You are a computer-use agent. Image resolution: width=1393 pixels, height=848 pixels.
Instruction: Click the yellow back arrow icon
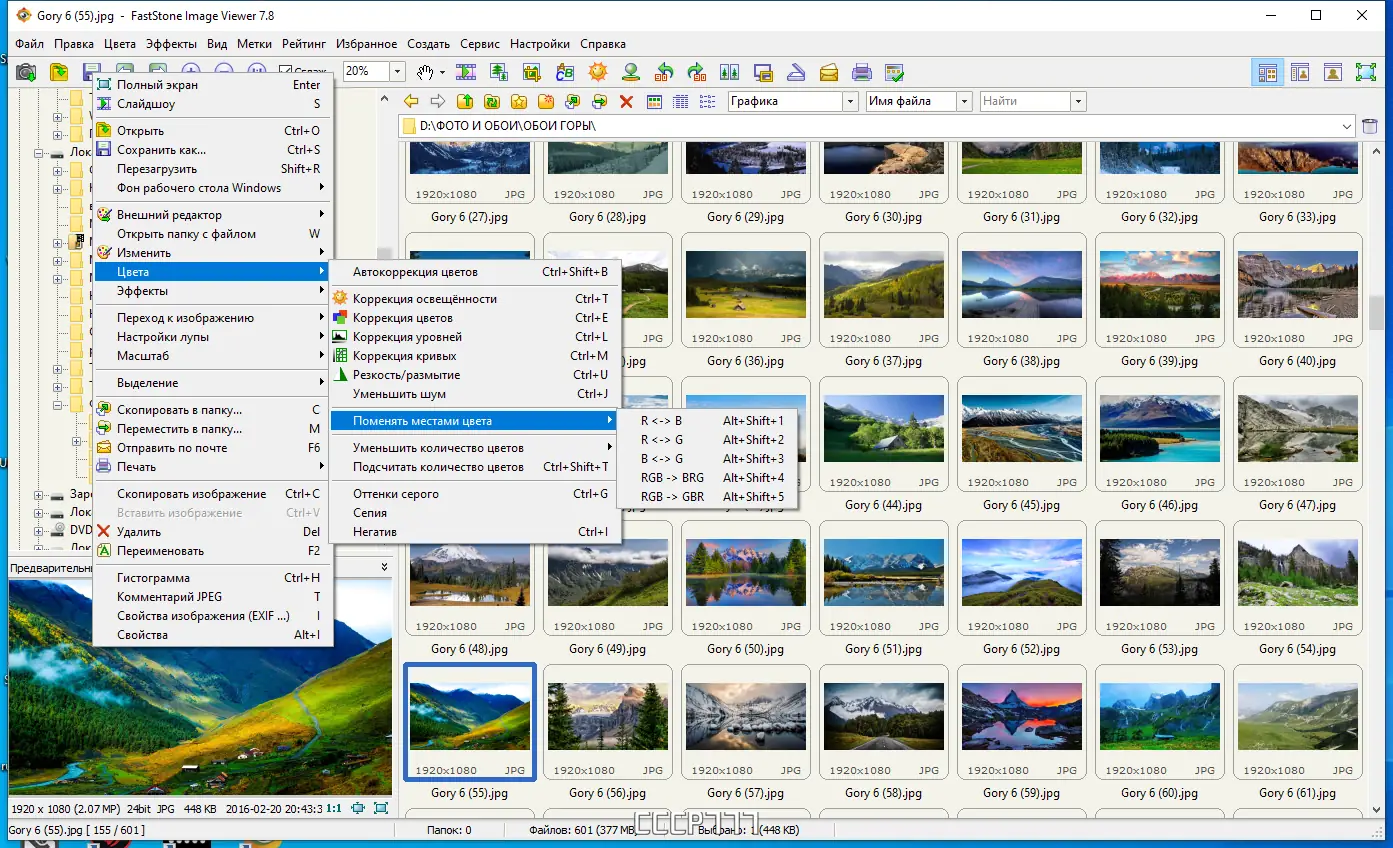[x=411, y=101]
